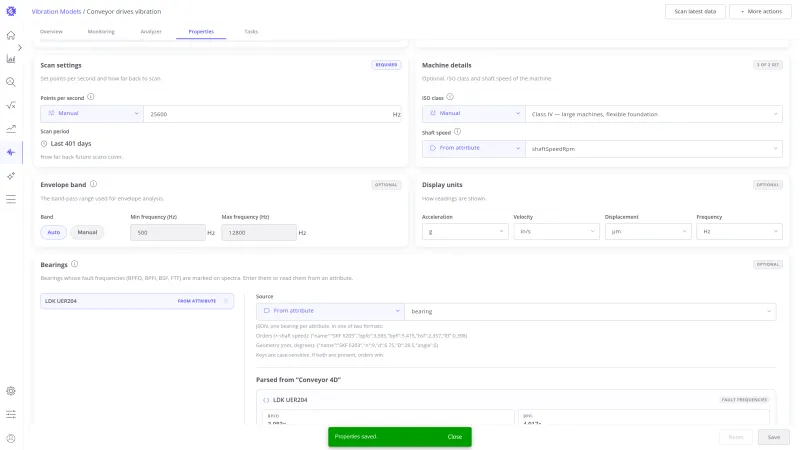The height and width of the screenshot is (450, 800).
Task: Show info for Bearings section
Action: tap(74, 264)
